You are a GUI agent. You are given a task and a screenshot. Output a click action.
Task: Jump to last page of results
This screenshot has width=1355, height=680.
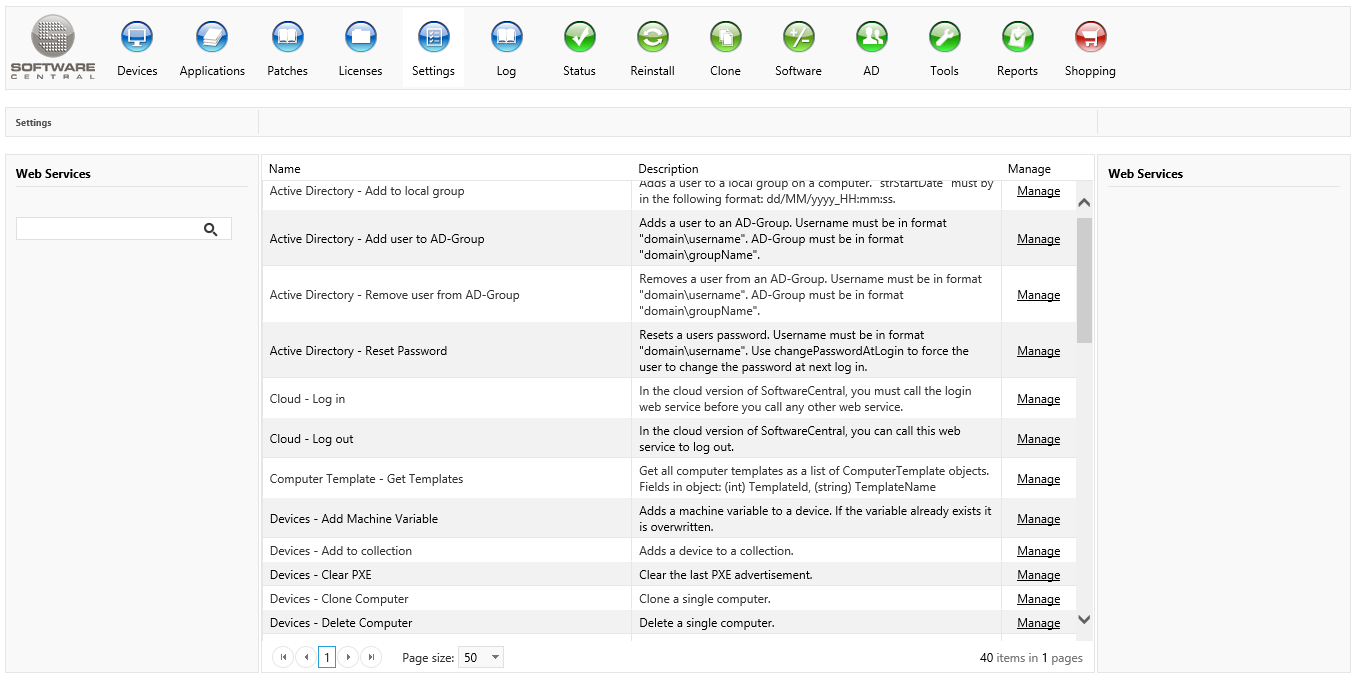(x=371, y=658)
